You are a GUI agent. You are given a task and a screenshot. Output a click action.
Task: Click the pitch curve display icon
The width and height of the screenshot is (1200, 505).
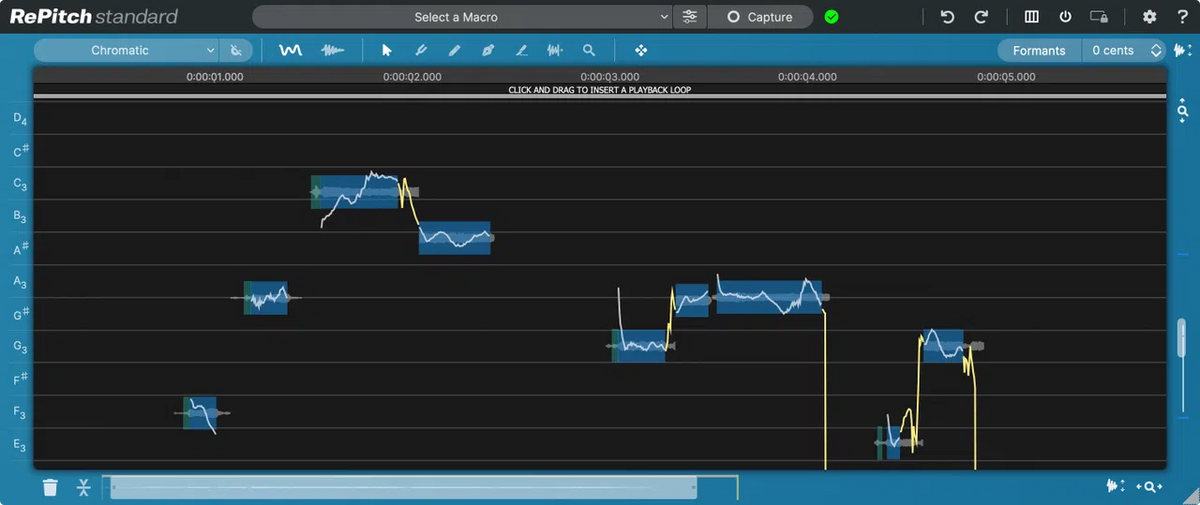point(290,50)
